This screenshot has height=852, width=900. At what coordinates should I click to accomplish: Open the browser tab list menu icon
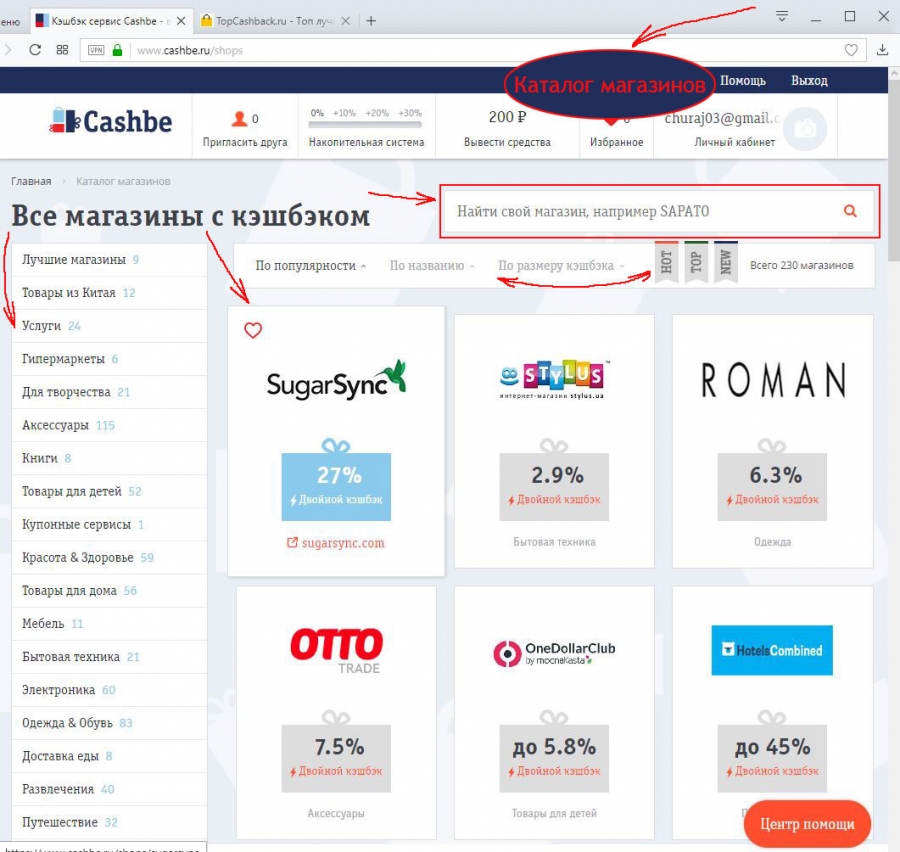point(782,16)
